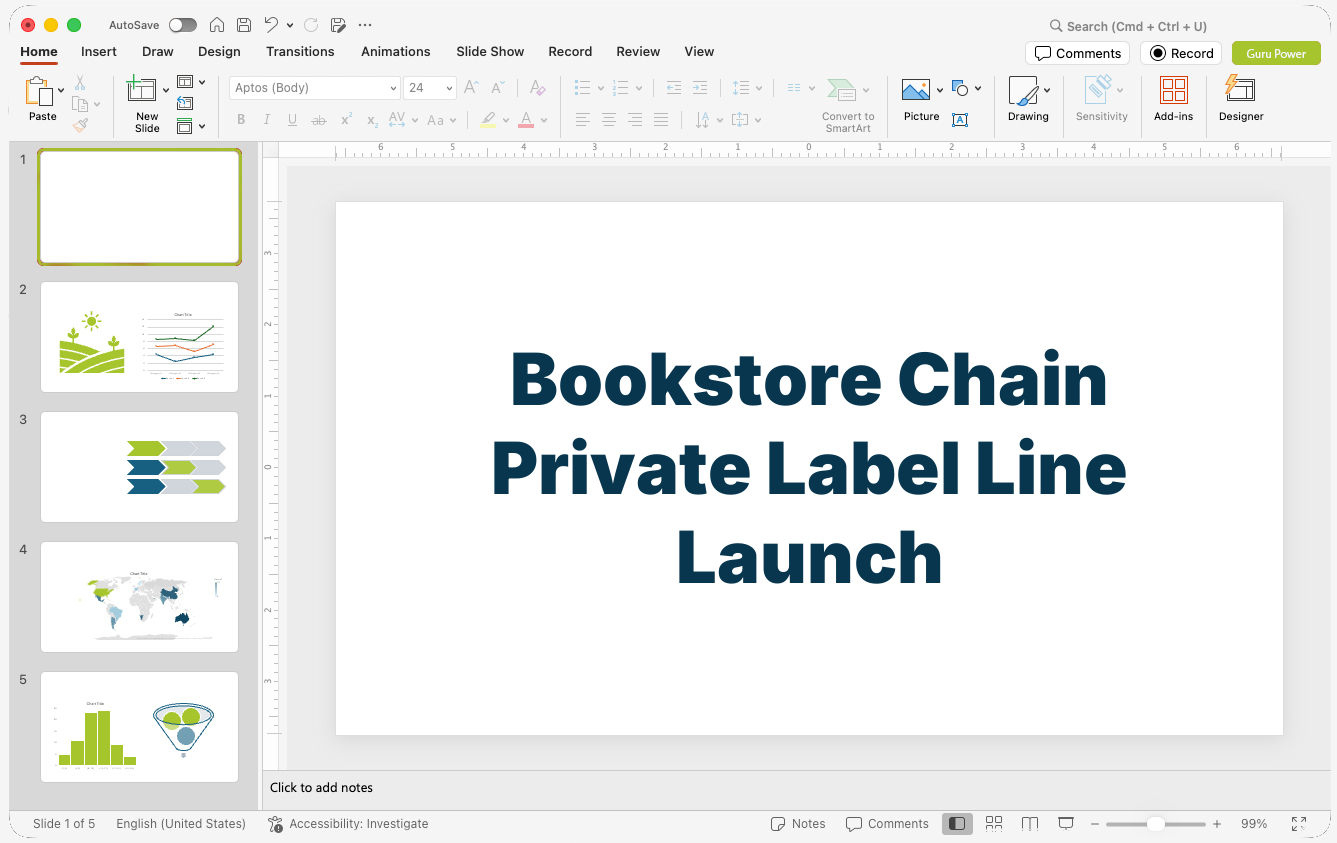
Task: Click Comments in the status bar
Action: (x=887, y=824)
